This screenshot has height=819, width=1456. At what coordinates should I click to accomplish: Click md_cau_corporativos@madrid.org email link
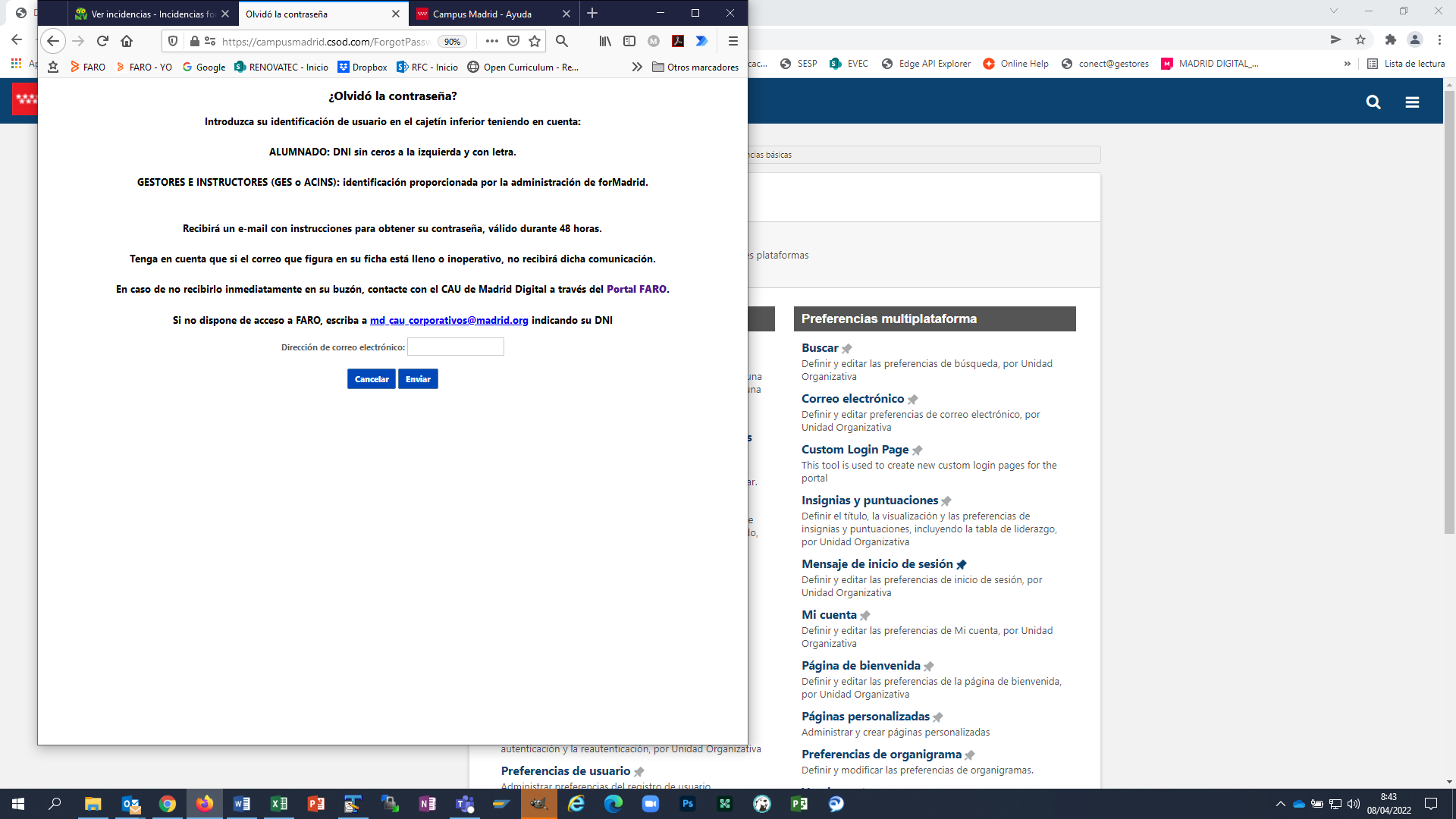[449, 320]
